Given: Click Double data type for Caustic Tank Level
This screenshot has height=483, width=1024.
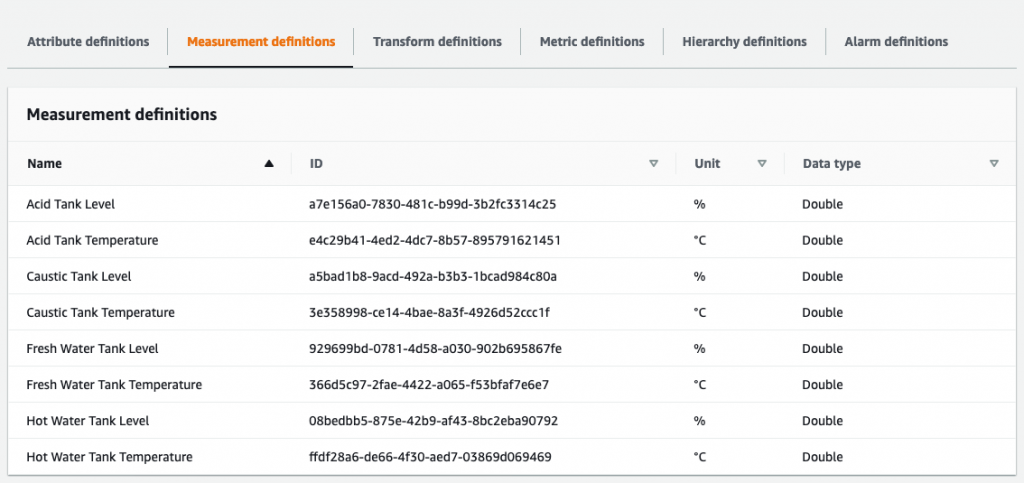Looking at the screenshot, I should click(823, 276).
